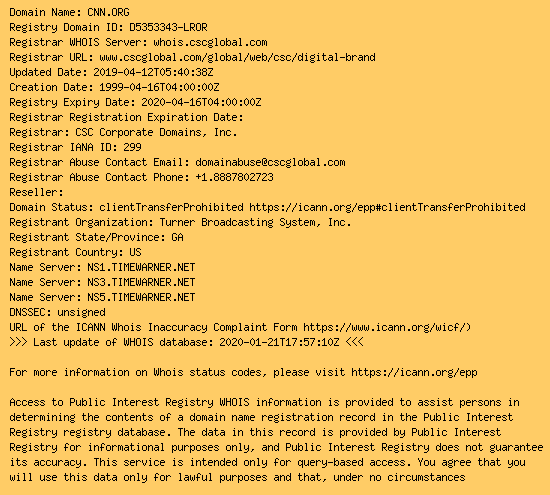Click the Turner Broadcasting System, Inc. text
Image resolution: width=550 pixels, height=495 pixels.
point(255,222)
